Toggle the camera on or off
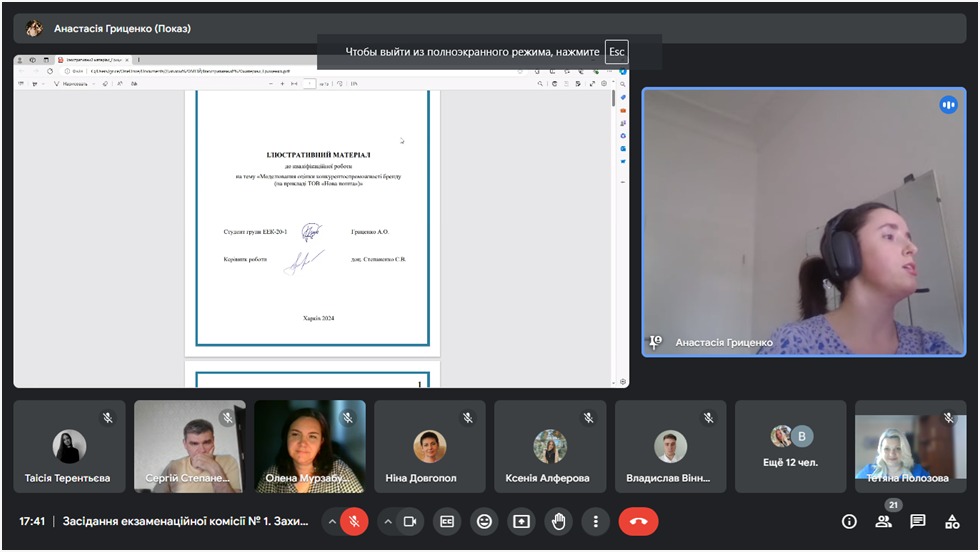The height and width of the screenshot is (552, 980). pos(409,521)
